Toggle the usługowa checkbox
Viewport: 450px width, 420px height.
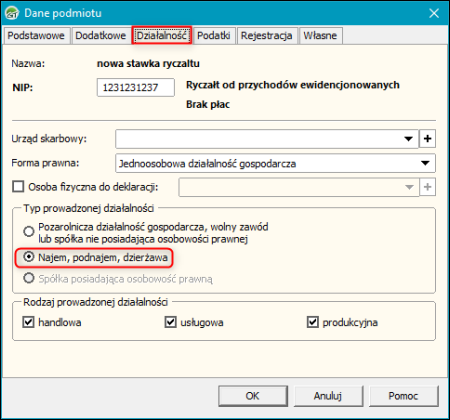pos(170,322)
